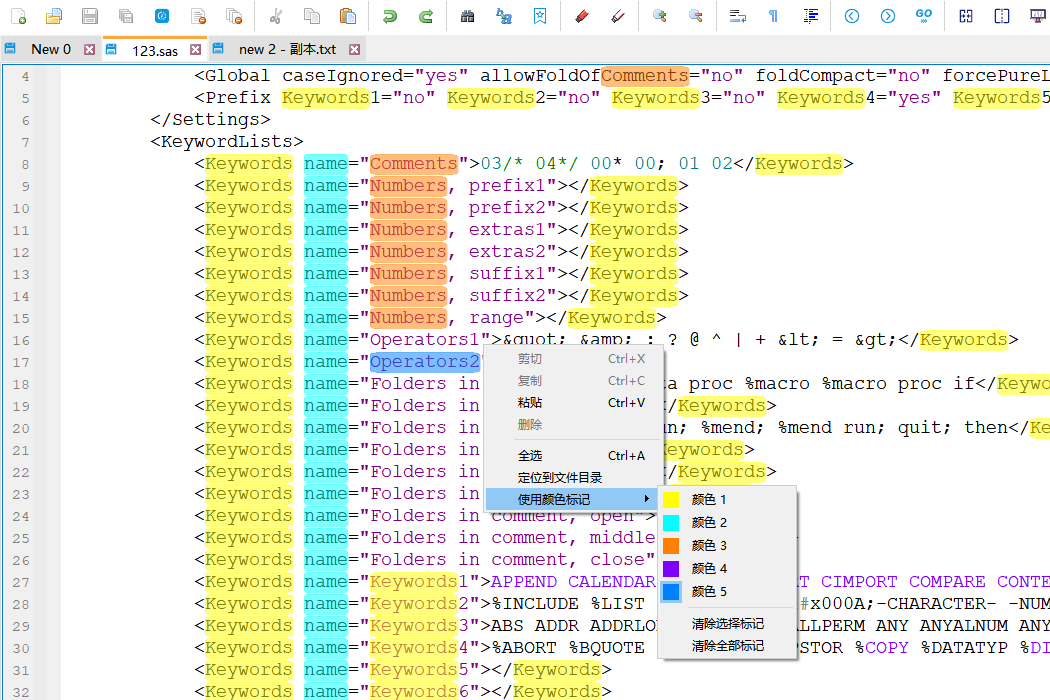Close the 123.sas tab

click(195, 50)
